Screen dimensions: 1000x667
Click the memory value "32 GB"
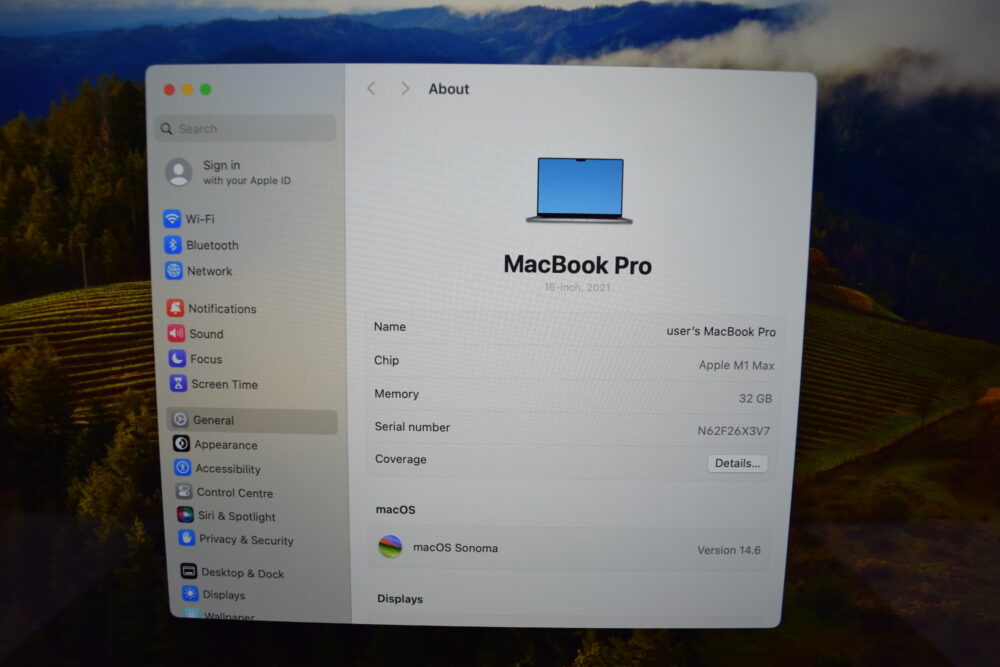(755, 398)
